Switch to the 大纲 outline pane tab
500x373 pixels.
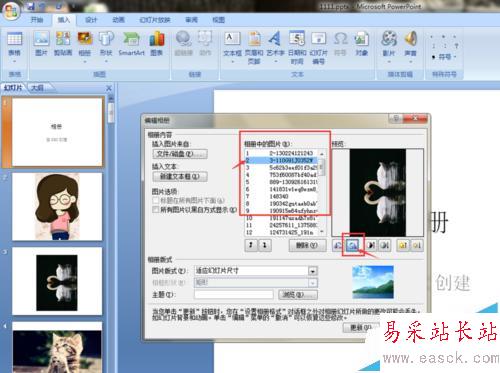[37, 88]
